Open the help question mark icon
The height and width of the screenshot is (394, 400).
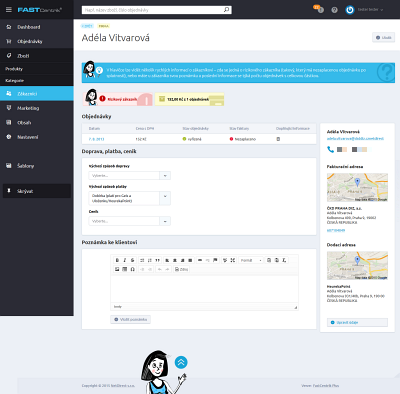coord(334,10)
